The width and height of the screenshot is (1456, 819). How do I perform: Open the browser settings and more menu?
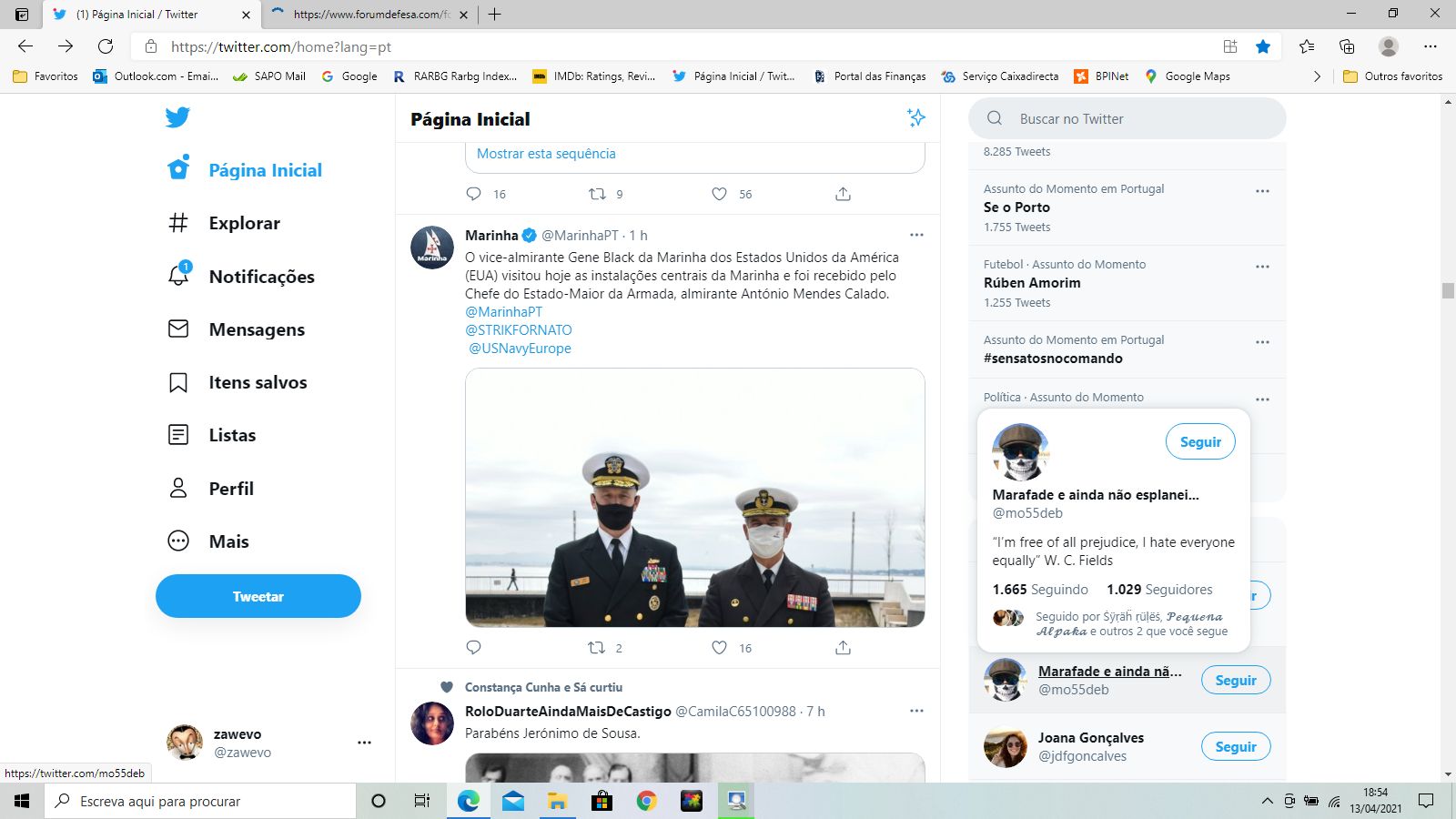(x=1431, y=46)
